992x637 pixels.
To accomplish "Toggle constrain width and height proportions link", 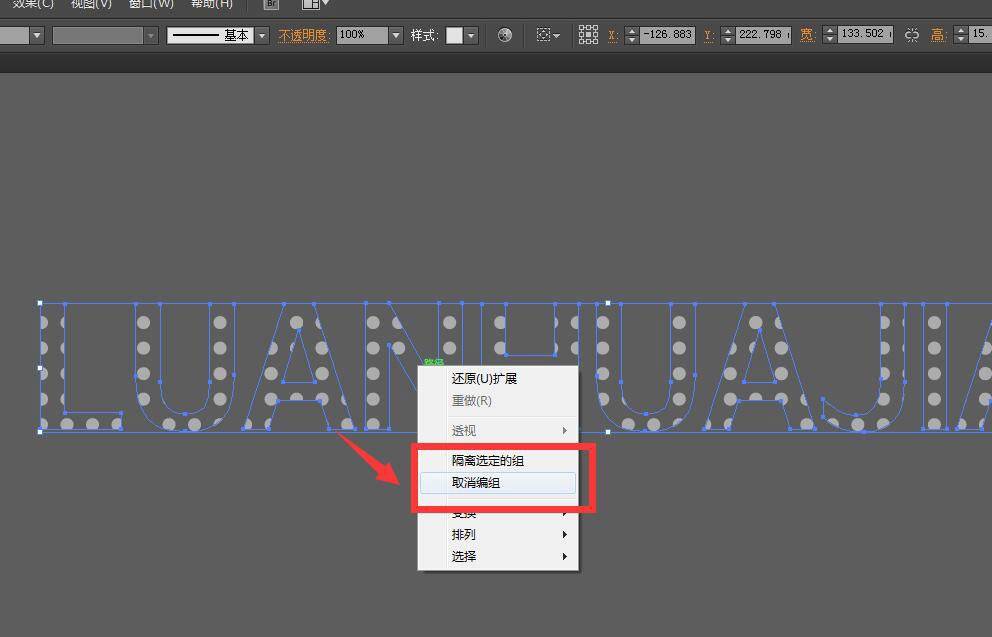I will click(911, 35).
